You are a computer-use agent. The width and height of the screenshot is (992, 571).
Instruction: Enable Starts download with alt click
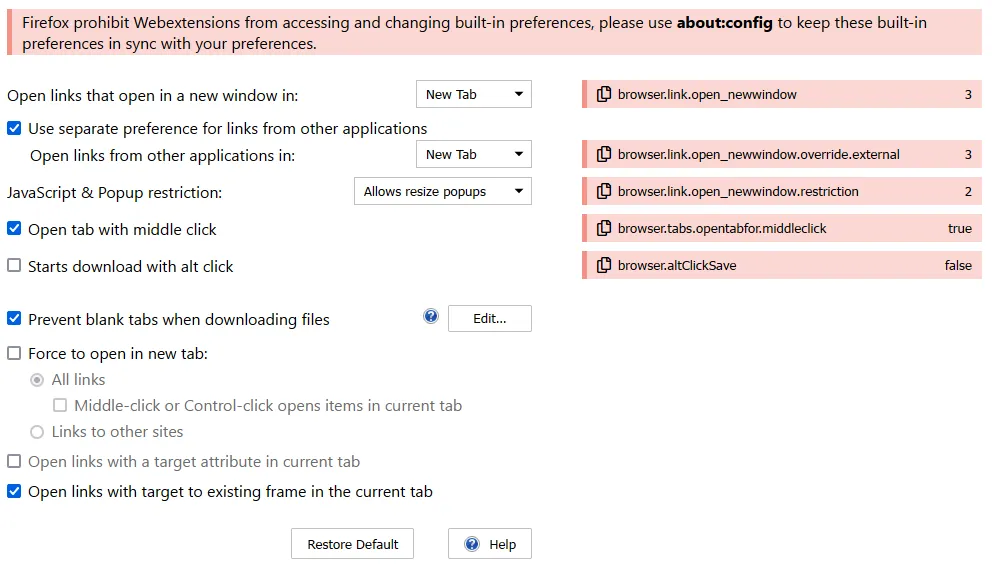click(x=14, y=266)
